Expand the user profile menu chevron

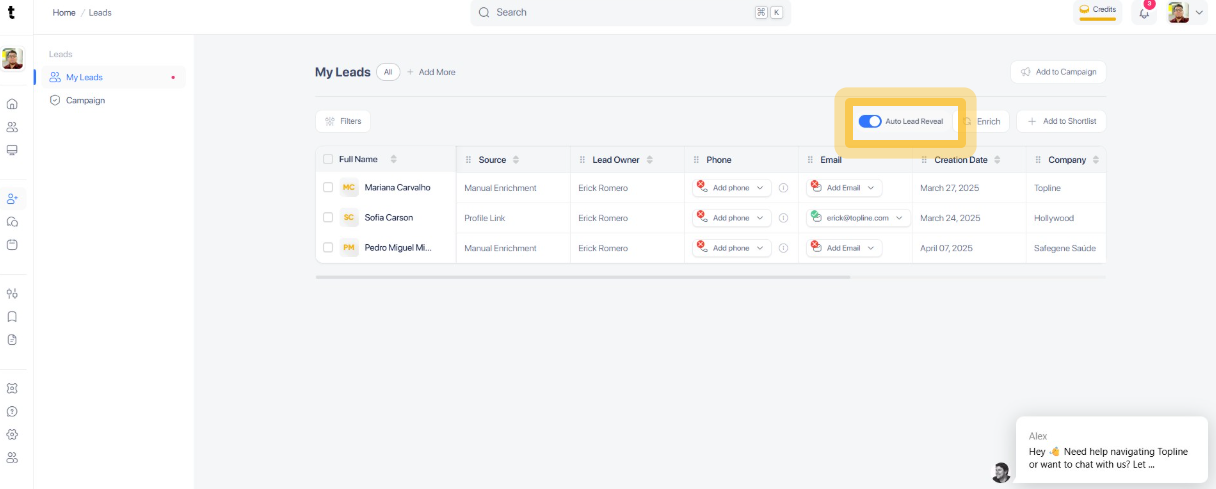point(1199,13)
